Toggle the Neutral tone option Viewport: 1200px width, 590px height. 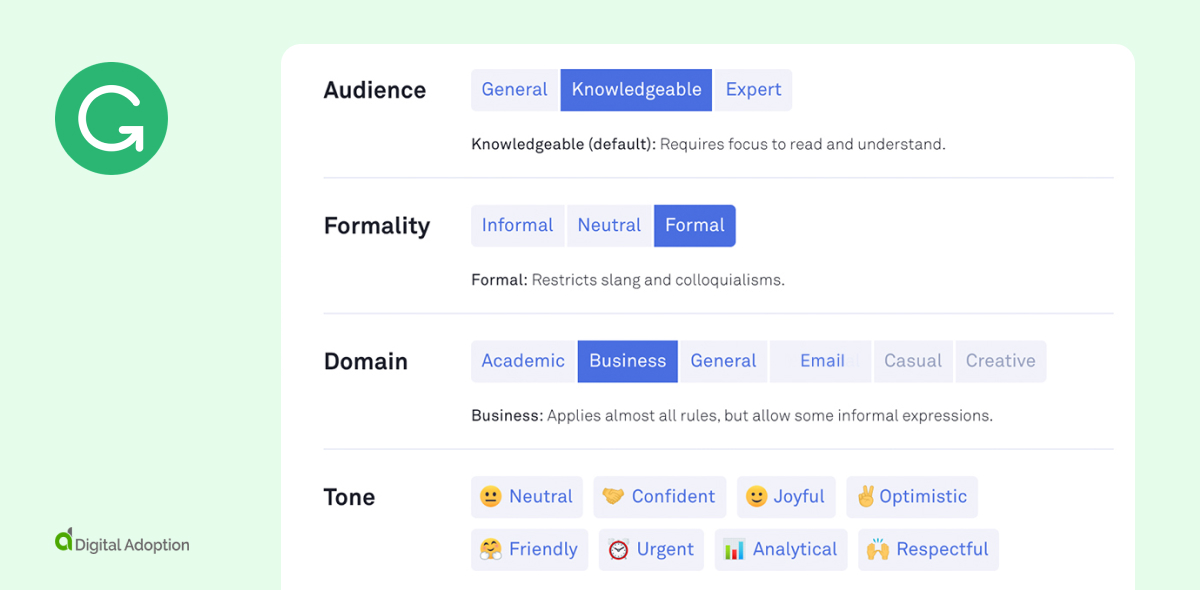527,496
